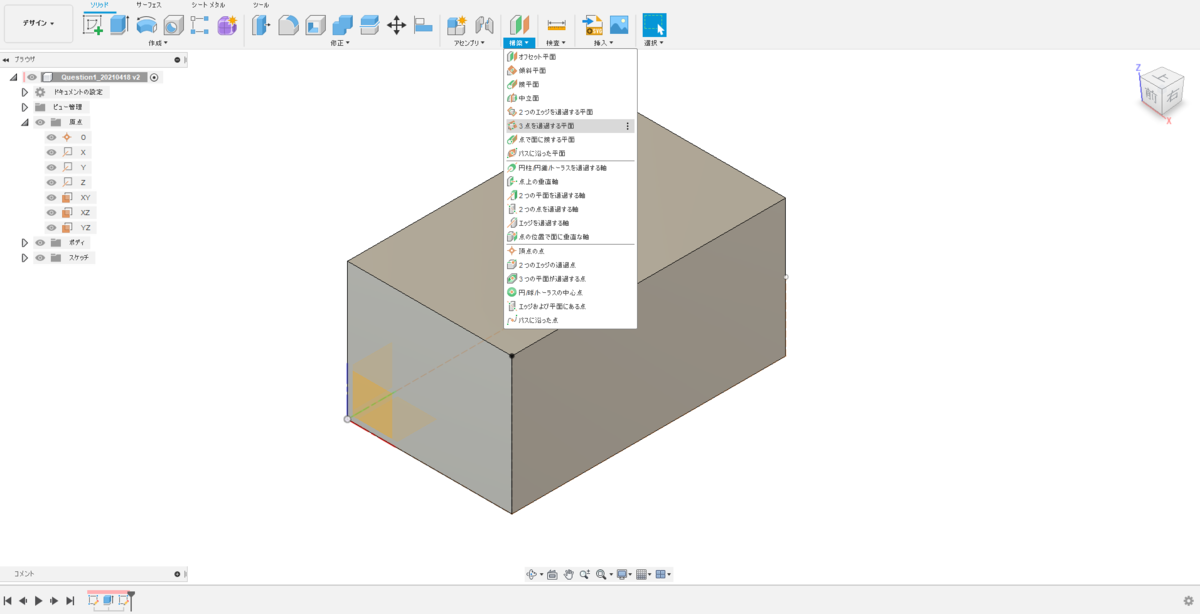The image size is (1200, 614).
Task: Select the Press Pull tool icon
Action: click(261, 25)
